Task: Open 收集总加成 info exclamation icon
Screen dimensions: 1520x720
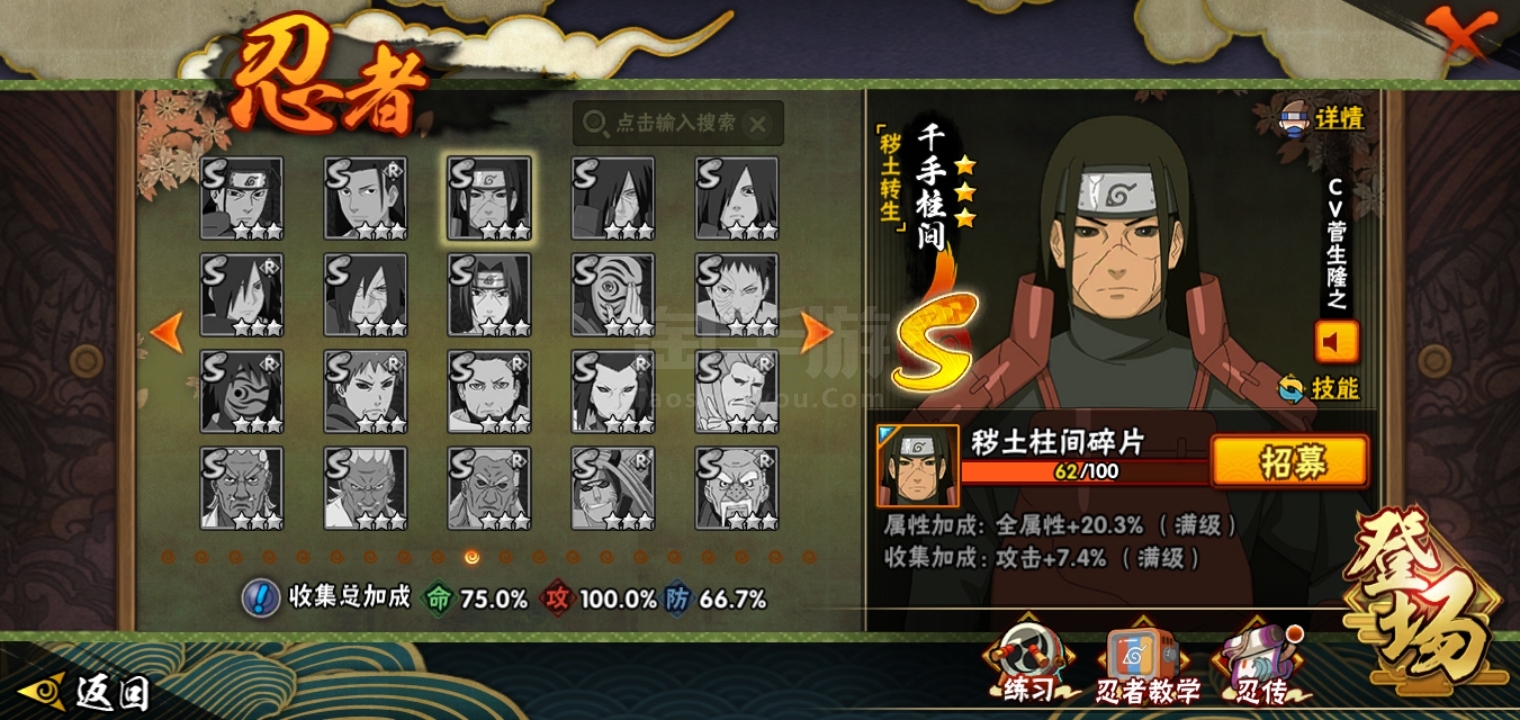Action: pos(260,598)
